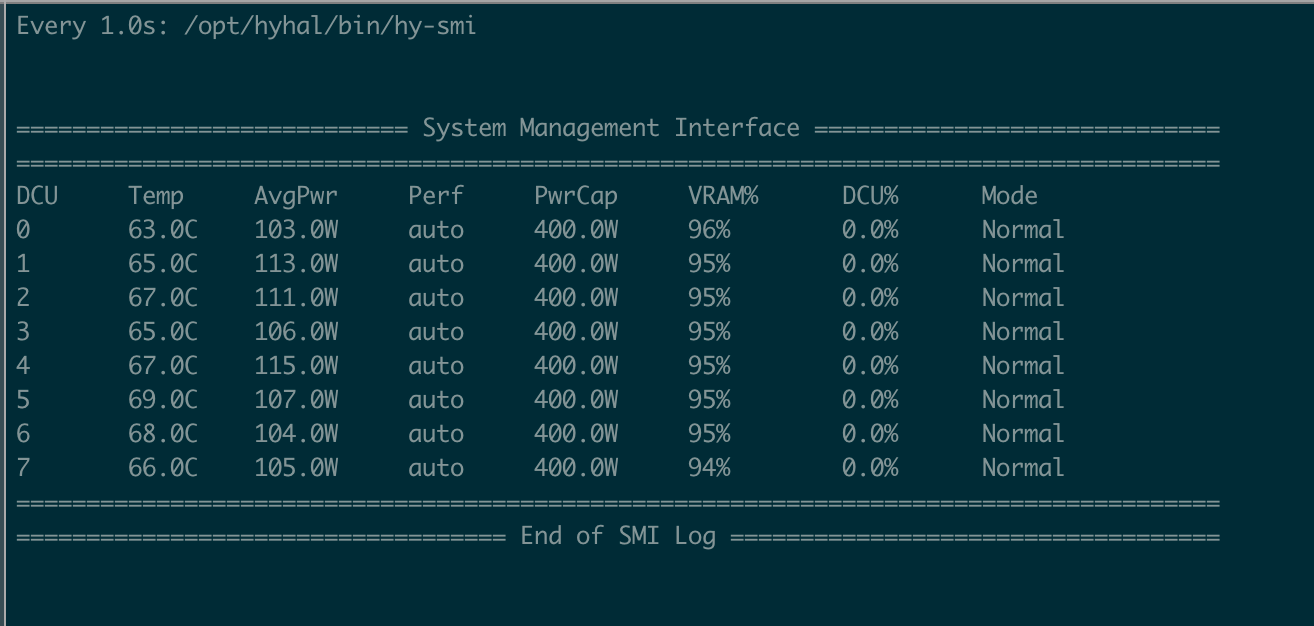
Task: Click the End of SMI Log text
Action: point(618,536)
